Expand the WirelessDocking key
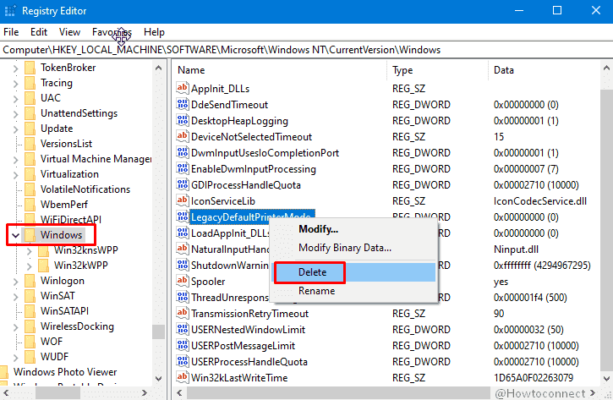 (15, 327)
